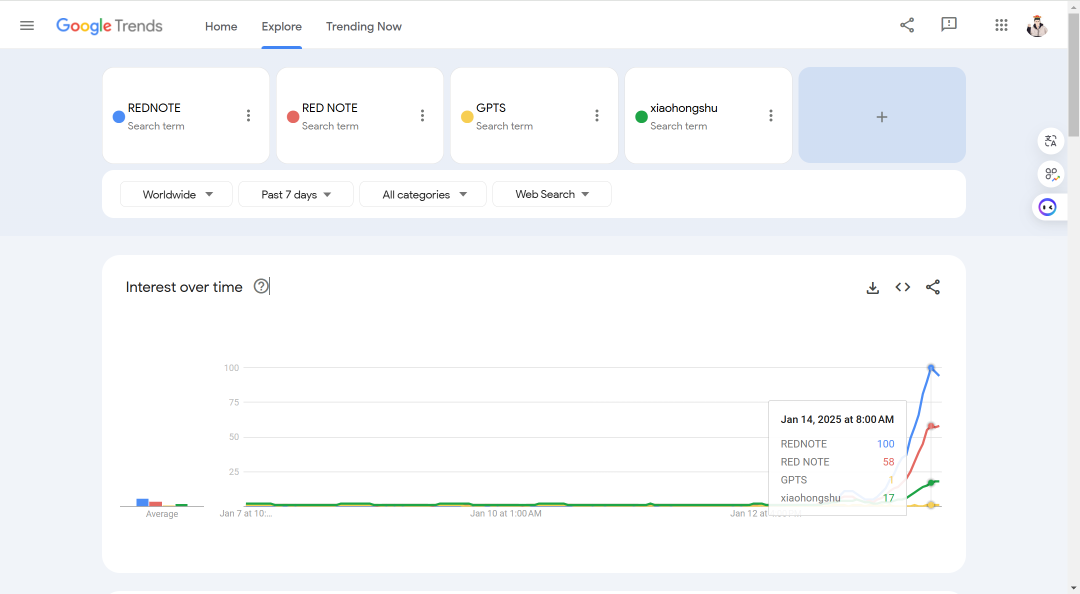This screenshot has width=1080, height=594.
Task: Open the Google apps grid
Action: (1001, 25)
